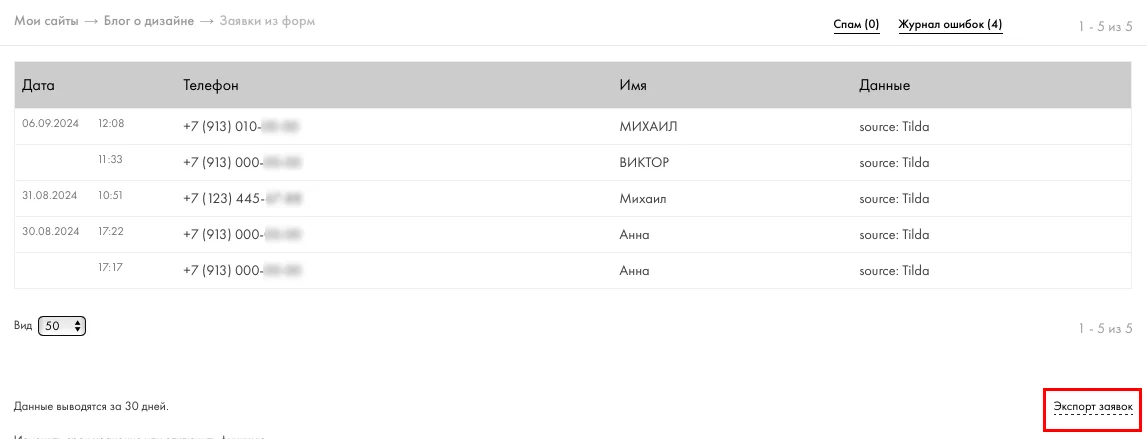The image size is (1147, 439).
Task: Click the "Телефон" column header
Action: pyautogui.click(x=211, y=86)
